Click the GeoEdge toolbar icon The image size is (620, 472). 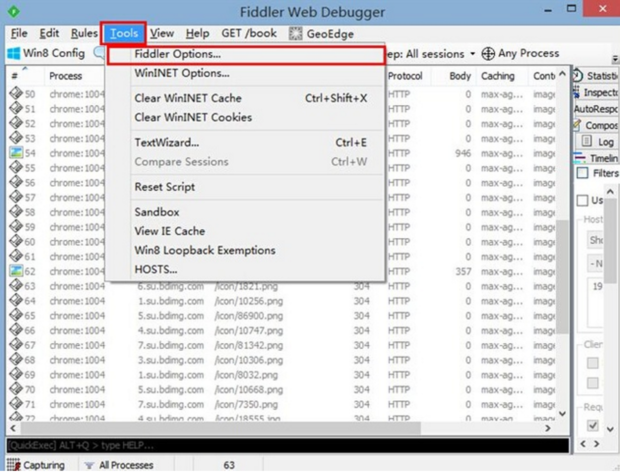(295, 32)
